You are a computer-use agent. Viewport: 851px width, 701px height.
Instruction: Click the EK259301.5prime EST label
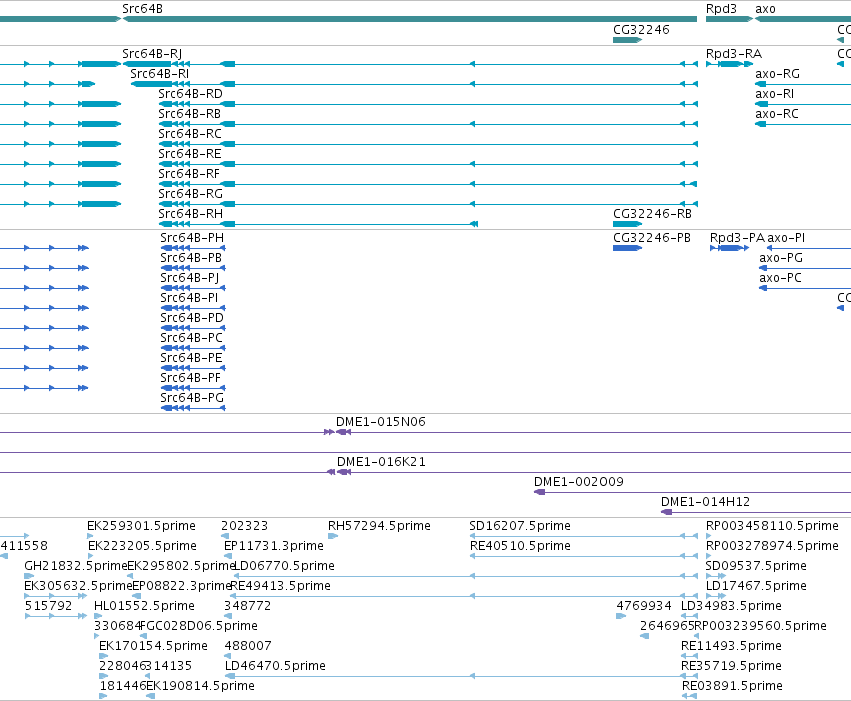(x=141, y=526)
